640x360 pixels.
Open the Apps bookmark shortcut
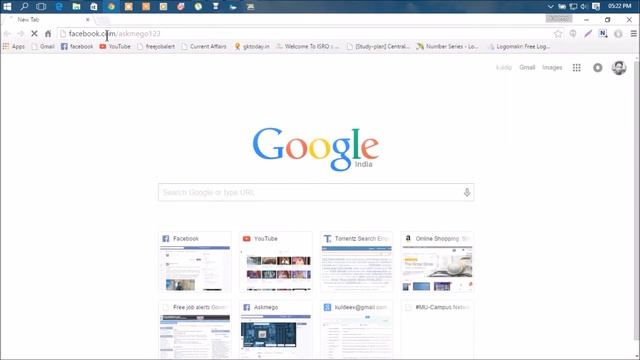14,47
